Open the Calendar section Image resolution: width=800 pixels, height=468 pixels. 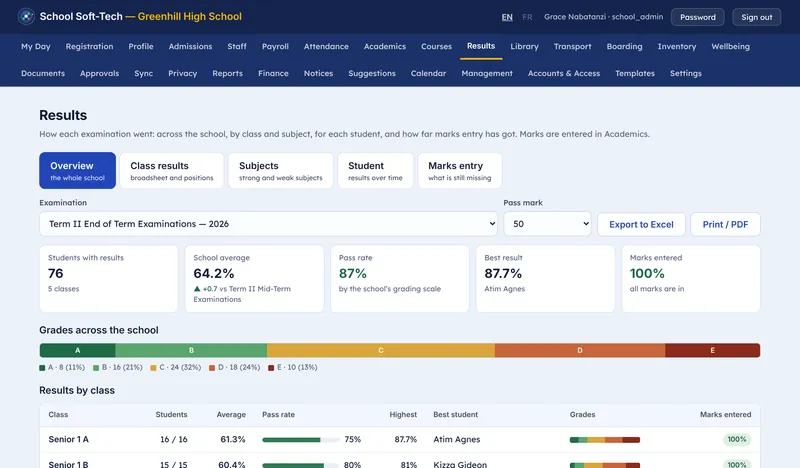pos(428,73)
